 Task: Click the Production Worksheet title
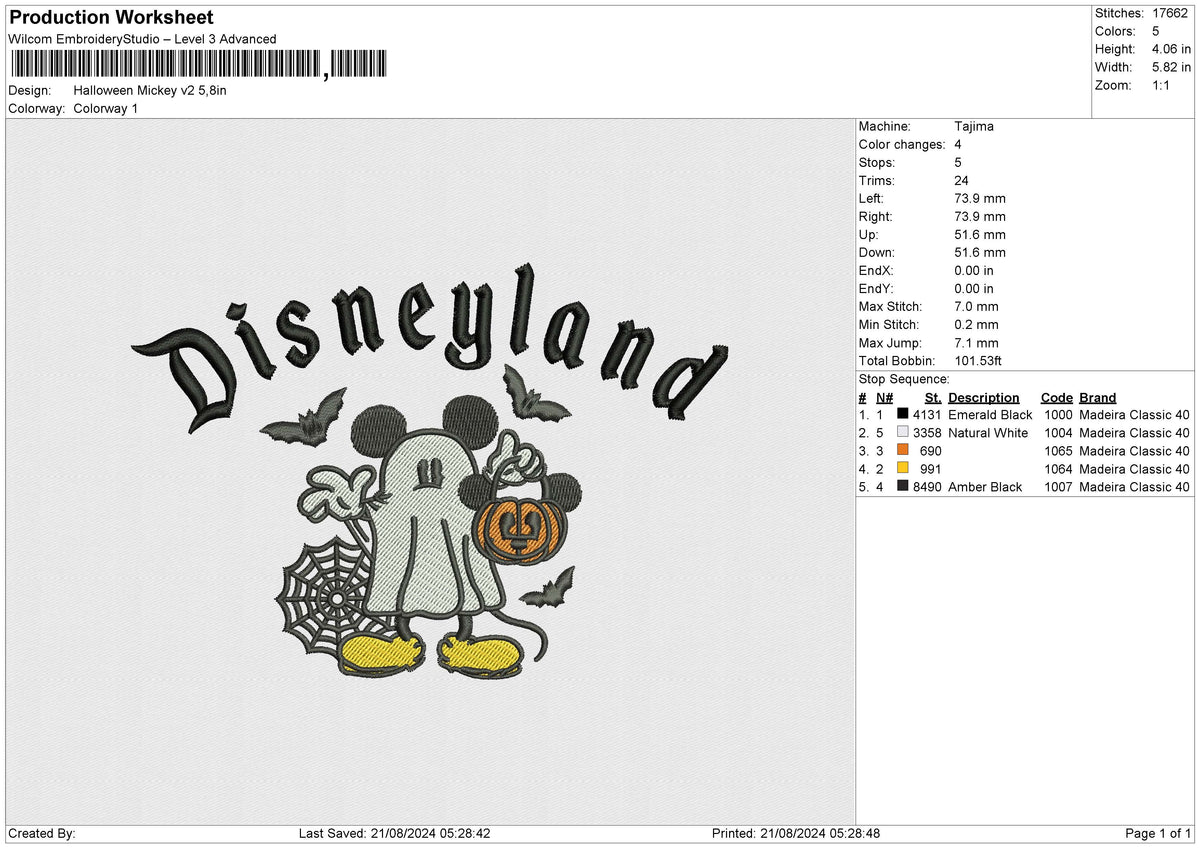click(x=111, y=18)
